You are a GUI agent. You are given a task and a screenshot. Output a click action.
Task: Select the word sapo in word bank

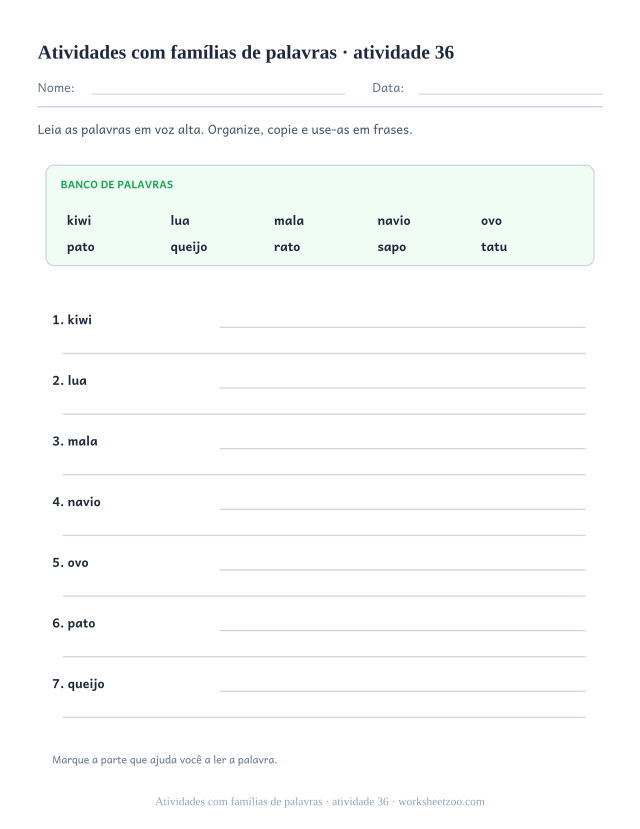[392, 247]
